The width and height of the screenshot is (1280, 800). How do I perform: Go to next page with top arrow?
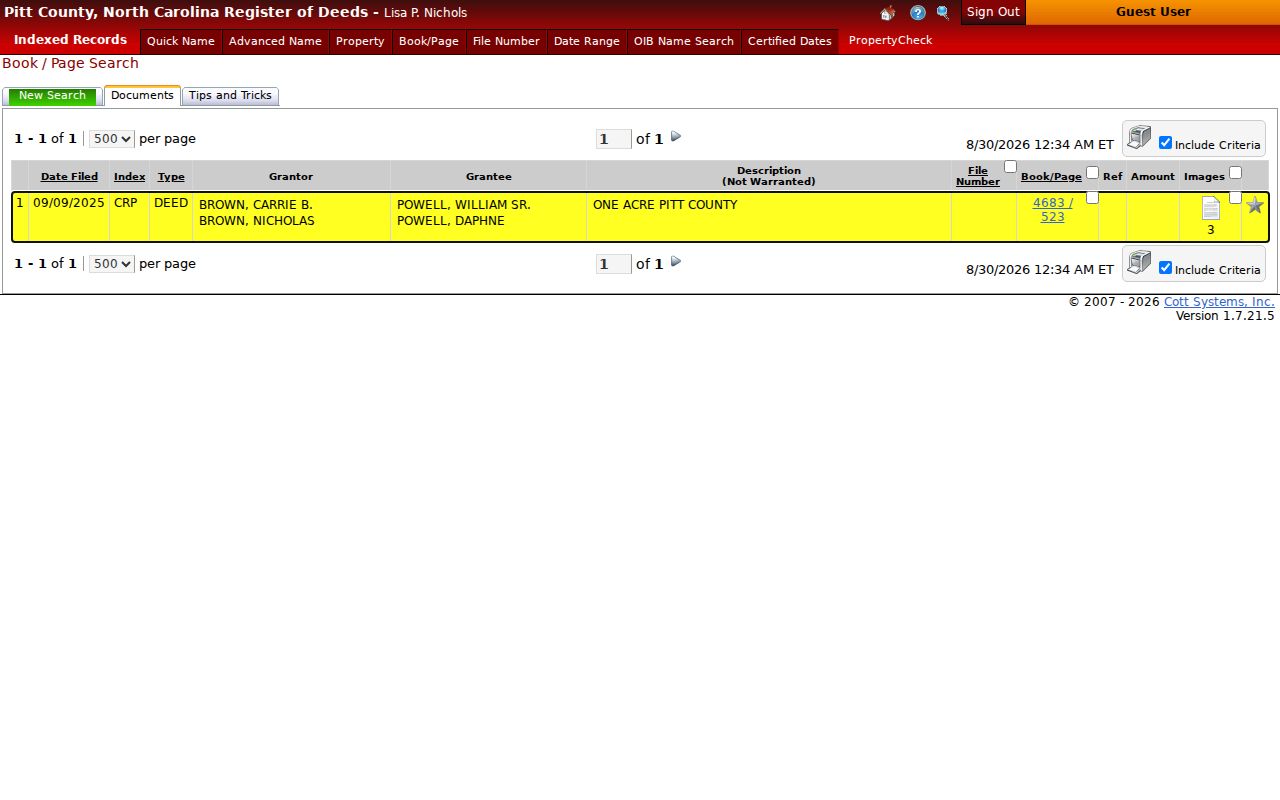click(676, 136)
